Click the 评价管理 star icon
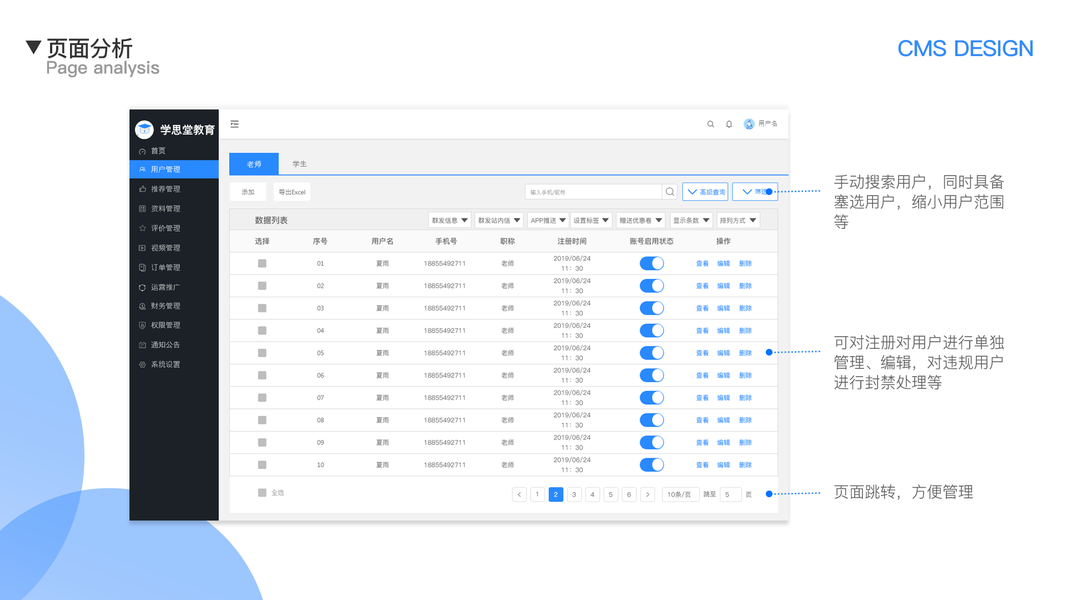Viewport: 1067px width, 600px height. pos(142,229)
